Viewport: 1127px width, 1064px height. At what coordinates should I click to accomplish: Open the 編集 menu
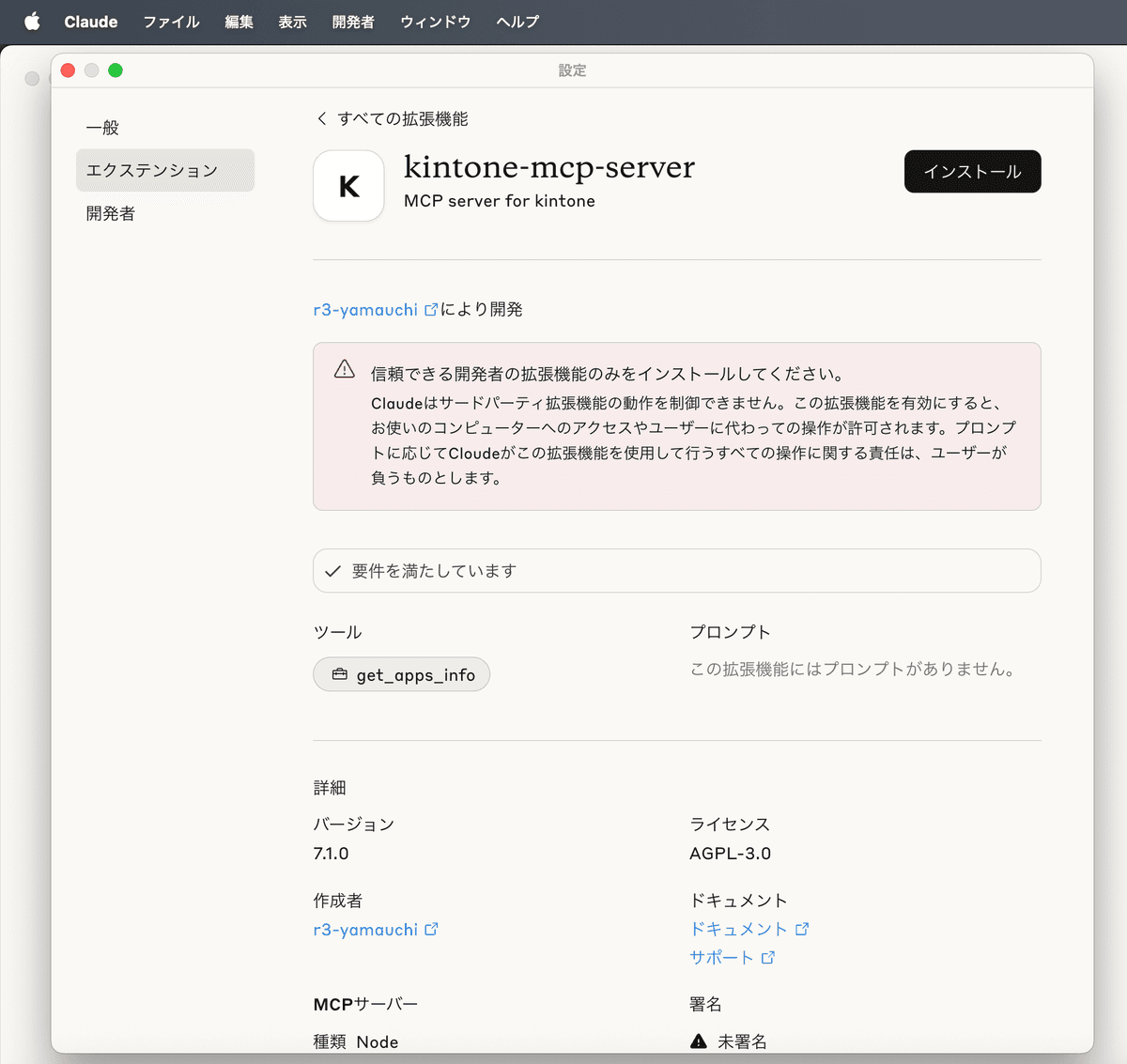(239, 22)
